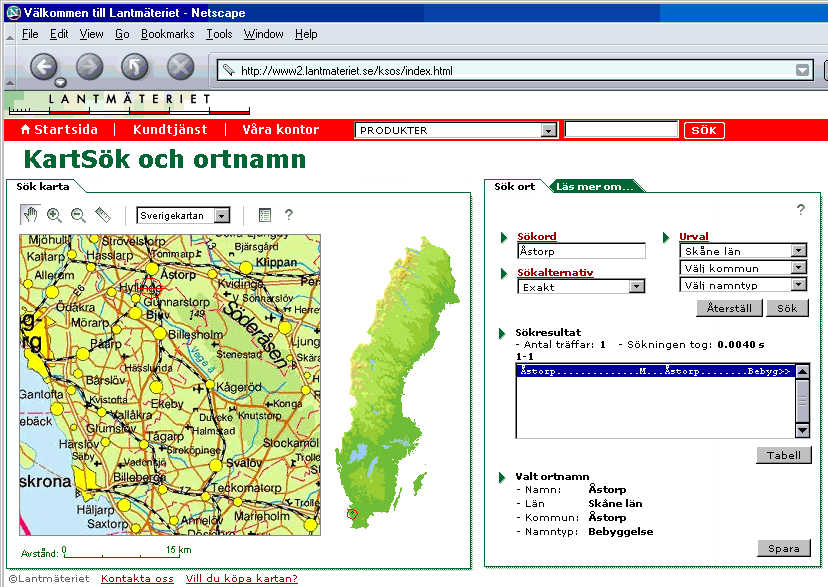
Task: Open the View menu
Action: point(91,34)
